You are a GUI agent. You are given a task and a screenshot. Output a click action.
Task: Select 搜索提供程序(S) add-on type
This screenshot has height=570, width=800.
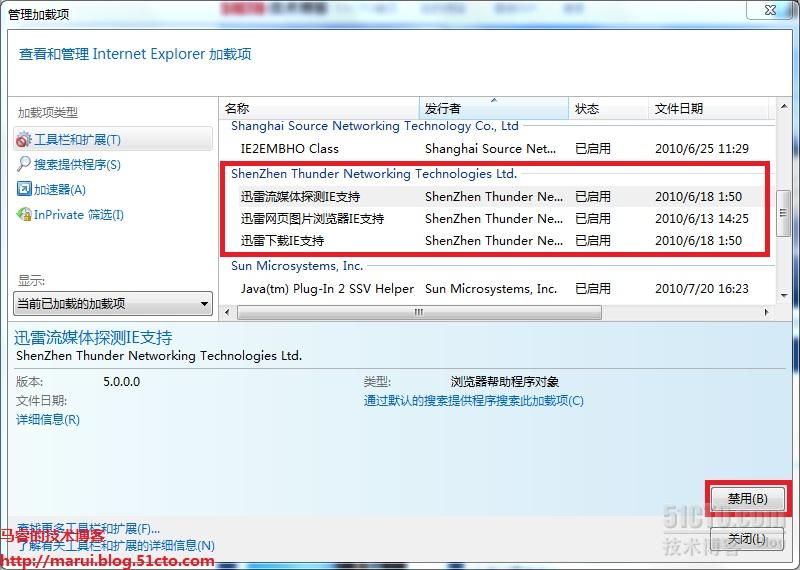coord(77,164)
